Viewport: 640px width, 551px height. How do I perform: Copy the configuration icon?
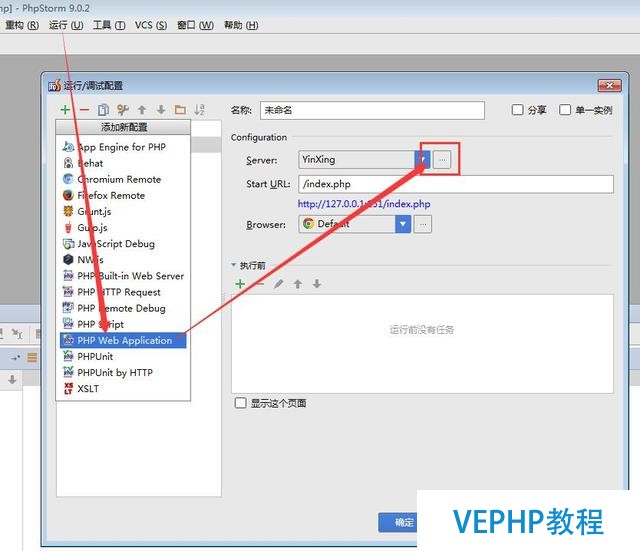click(103, 109)
